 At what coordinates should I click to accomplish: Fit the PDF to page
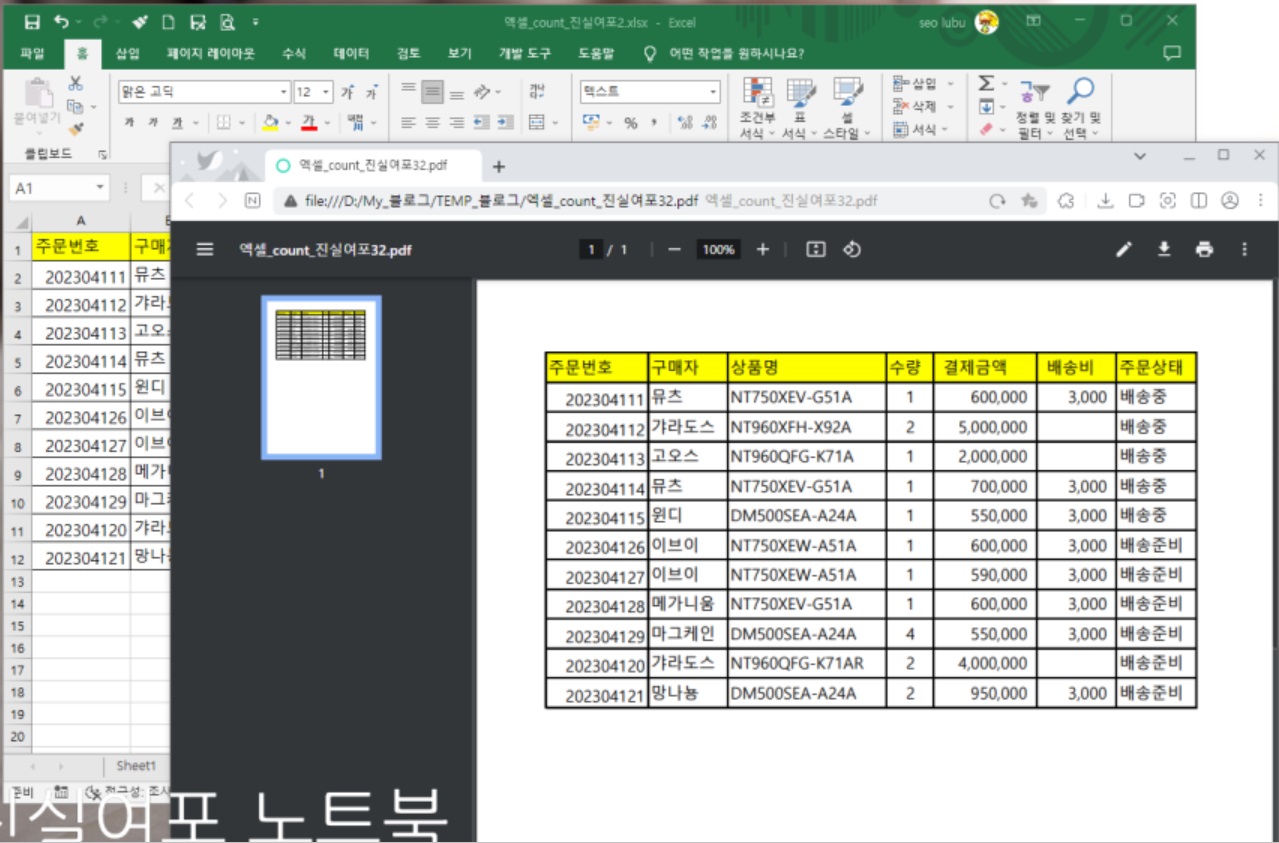[816, 249]
